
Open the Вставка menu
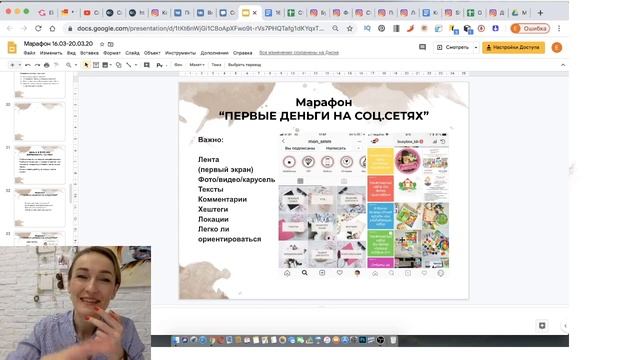click(x=89, y=53)
